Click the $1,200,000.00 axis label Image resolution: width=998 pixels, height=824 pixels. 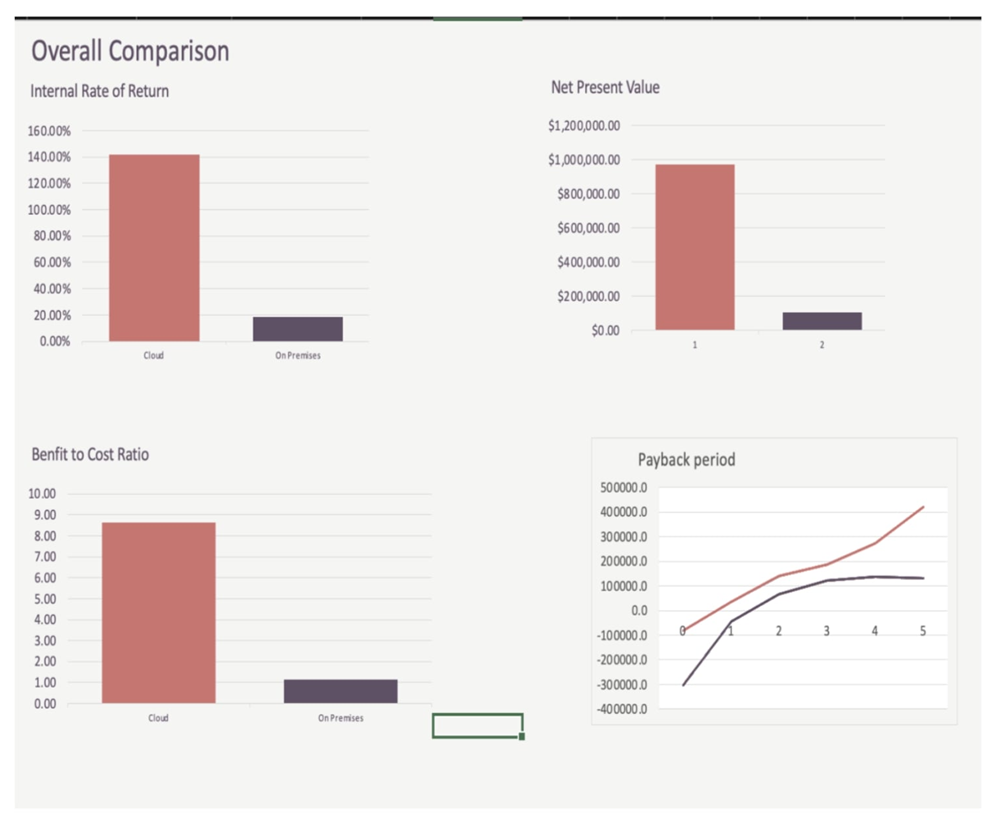pos(584,126)
